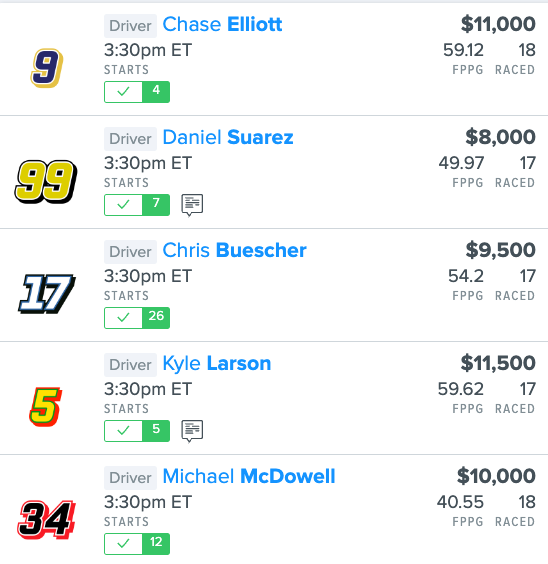Open Chris Buescher's player profile link
The width and height of the screenshot is (548, 564).
coord(234,250)
